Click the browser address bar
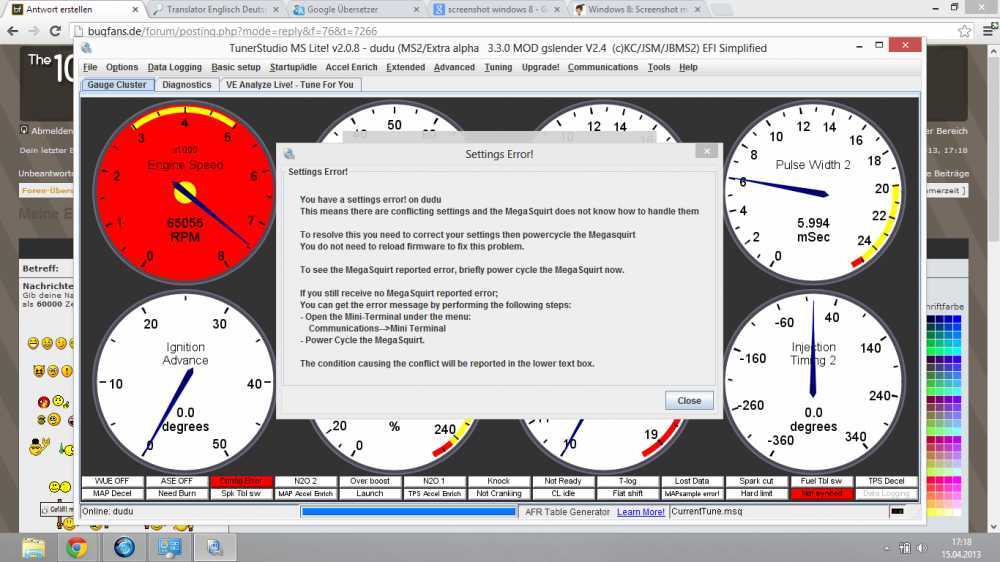This screenshot has height=562, width=1000. point(500,31)
